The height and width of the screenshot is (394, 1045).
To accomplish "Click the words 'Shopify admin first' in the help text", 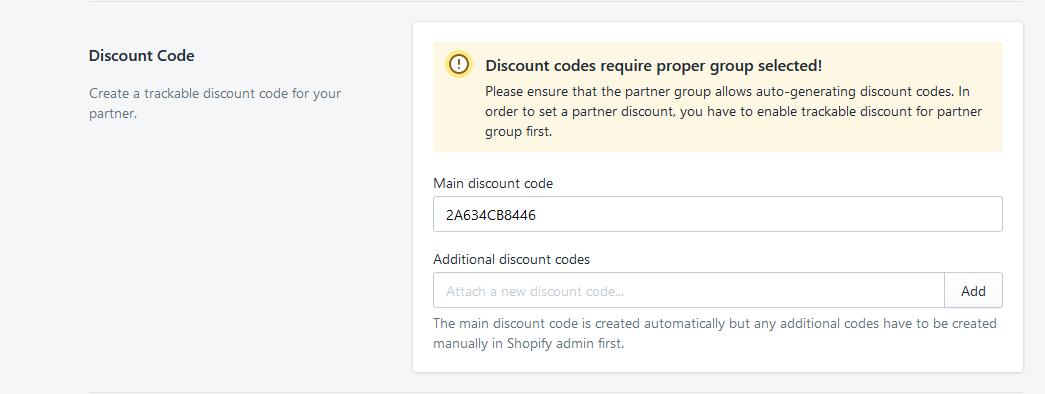I will (566, 345).
